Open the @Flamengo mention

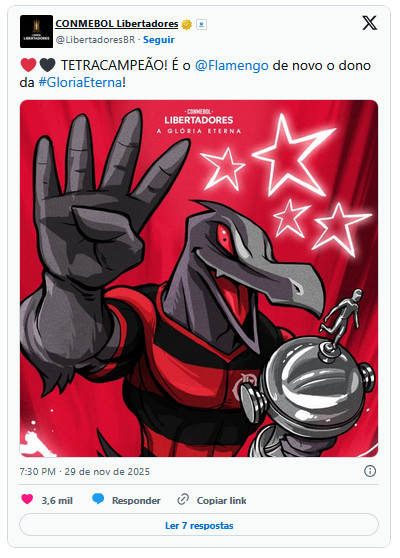[232, 65]
